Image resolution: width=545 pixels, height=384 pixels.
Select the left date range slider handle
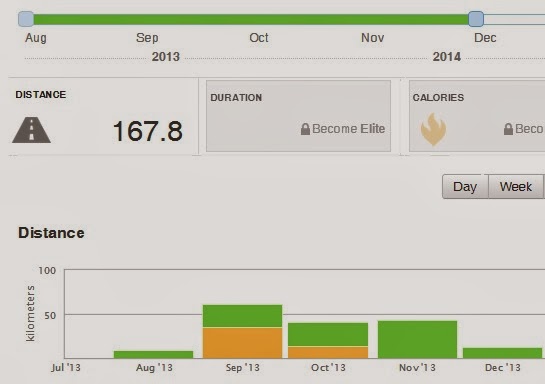coord(26,19)
